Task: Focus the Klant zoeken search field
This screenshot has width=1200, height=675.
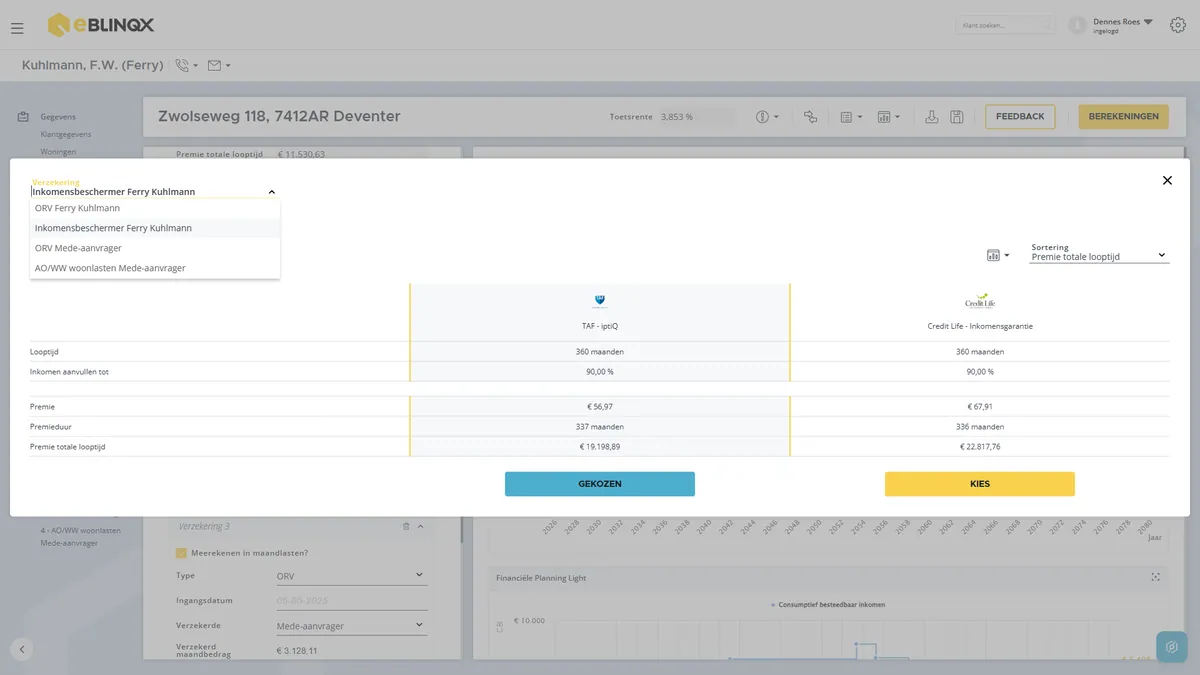Action: (x=1005, y=25)
